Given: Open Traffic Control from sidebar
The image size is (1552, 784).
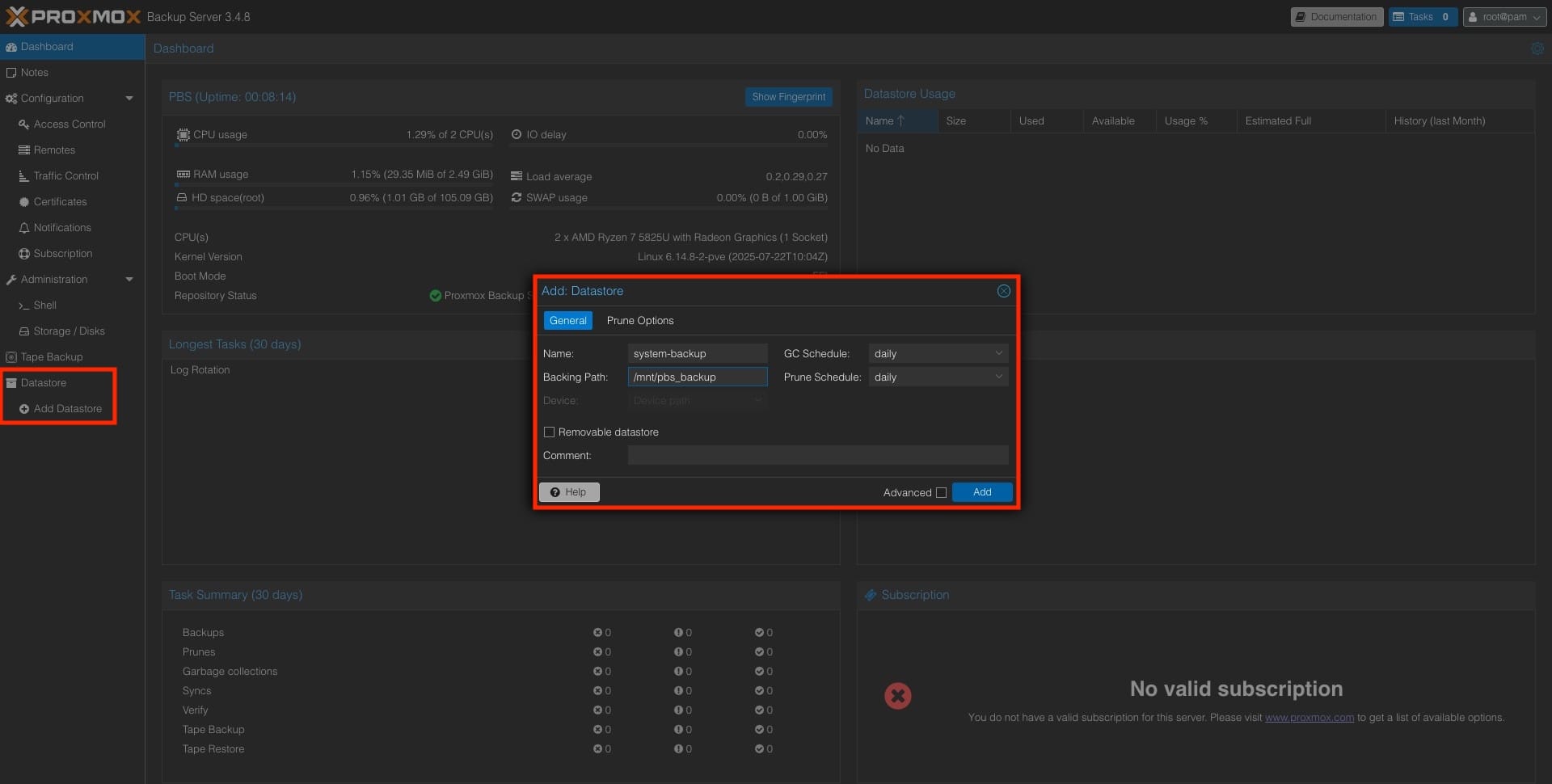Looking at the screenshot, I should point(65,176).
